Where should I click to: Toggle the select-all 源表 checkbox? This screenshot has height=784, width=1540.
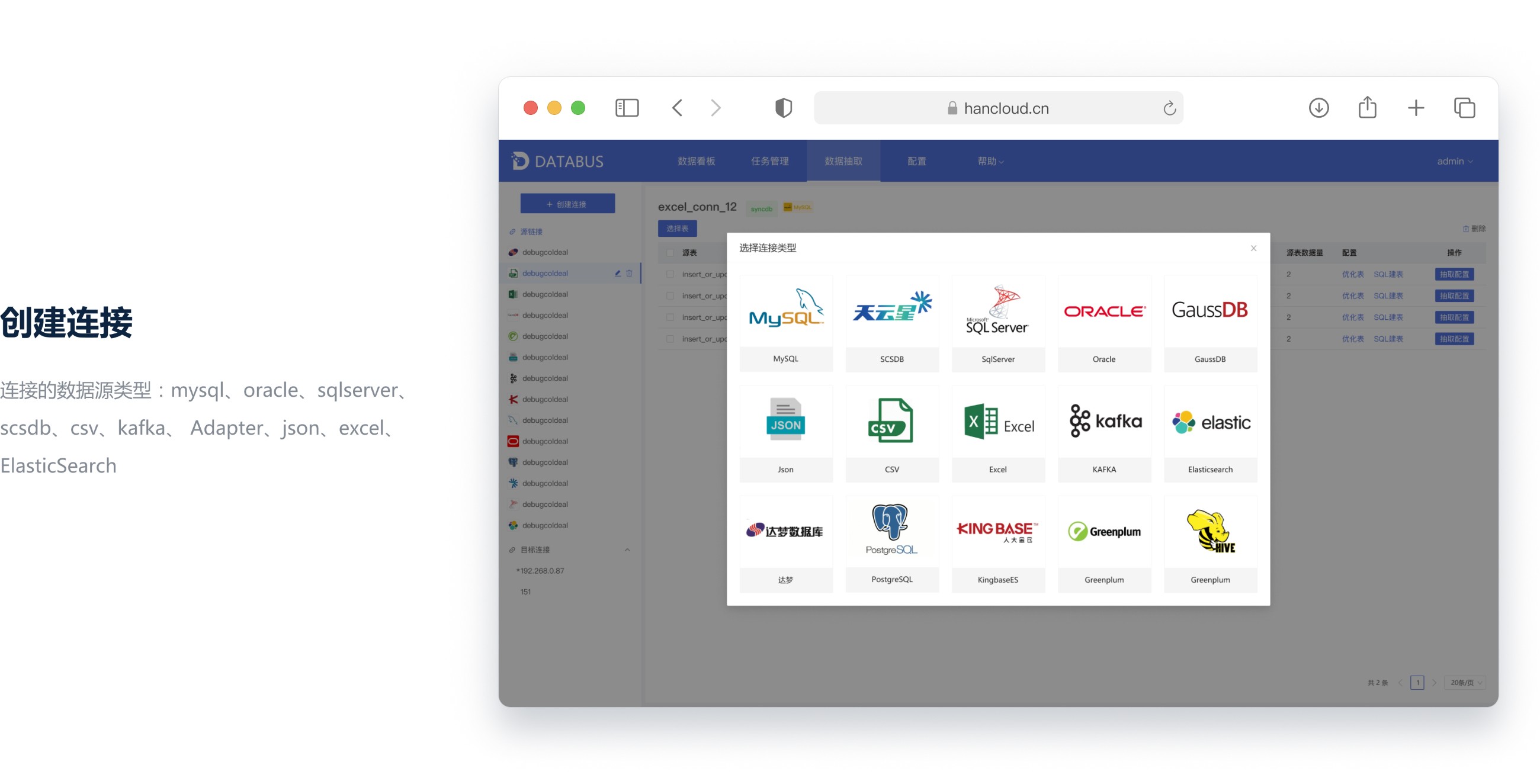(x=670, y=253)
